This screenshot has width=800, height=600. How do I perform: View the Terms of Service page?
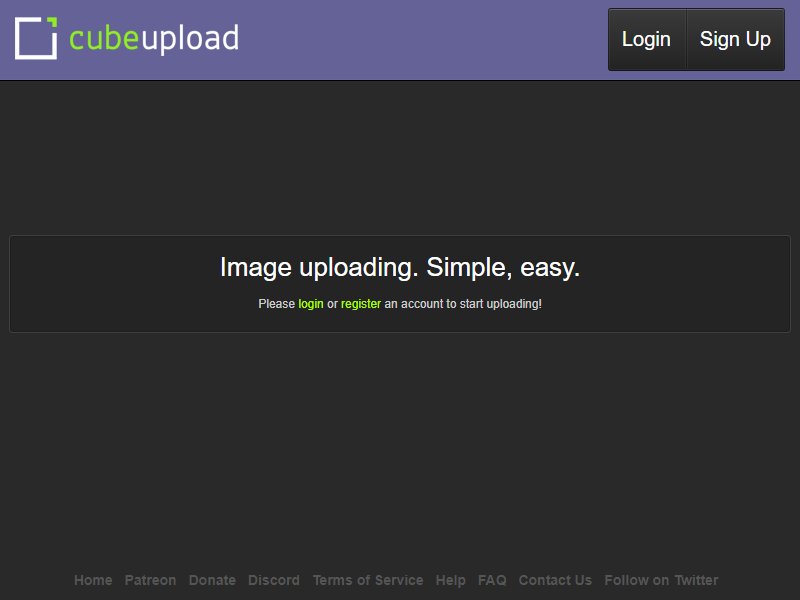pyautogui.click(x=368, y=580)
